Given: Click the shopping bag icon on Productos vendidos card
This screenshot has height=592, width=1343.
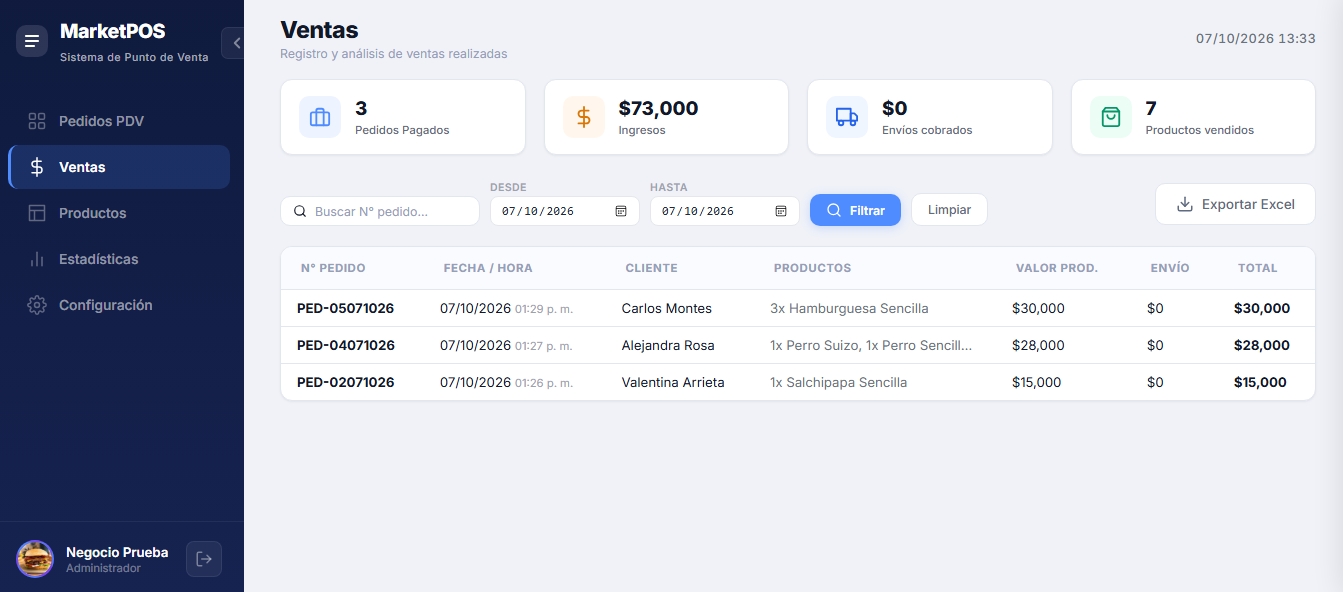Looking at the screenshot, I should point(1111,117).
